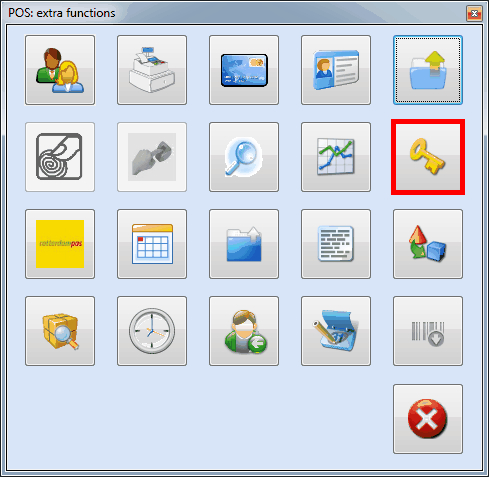Click the folder with green up arrow
This screenshot has width=489, height=477.
pyautogui.click(x=428, y=70)
